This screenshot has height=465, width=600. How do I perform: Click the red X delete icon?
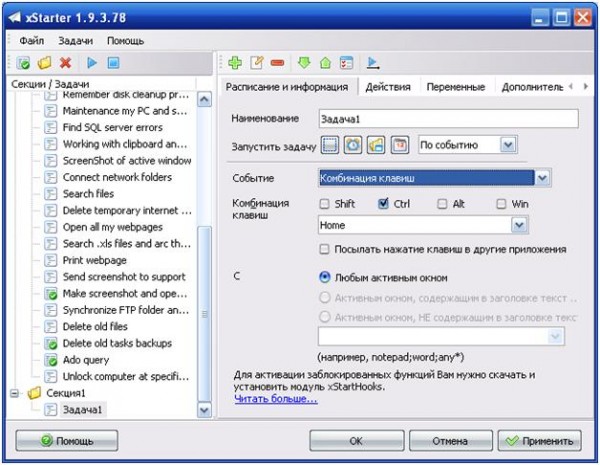tap(66, 62)
